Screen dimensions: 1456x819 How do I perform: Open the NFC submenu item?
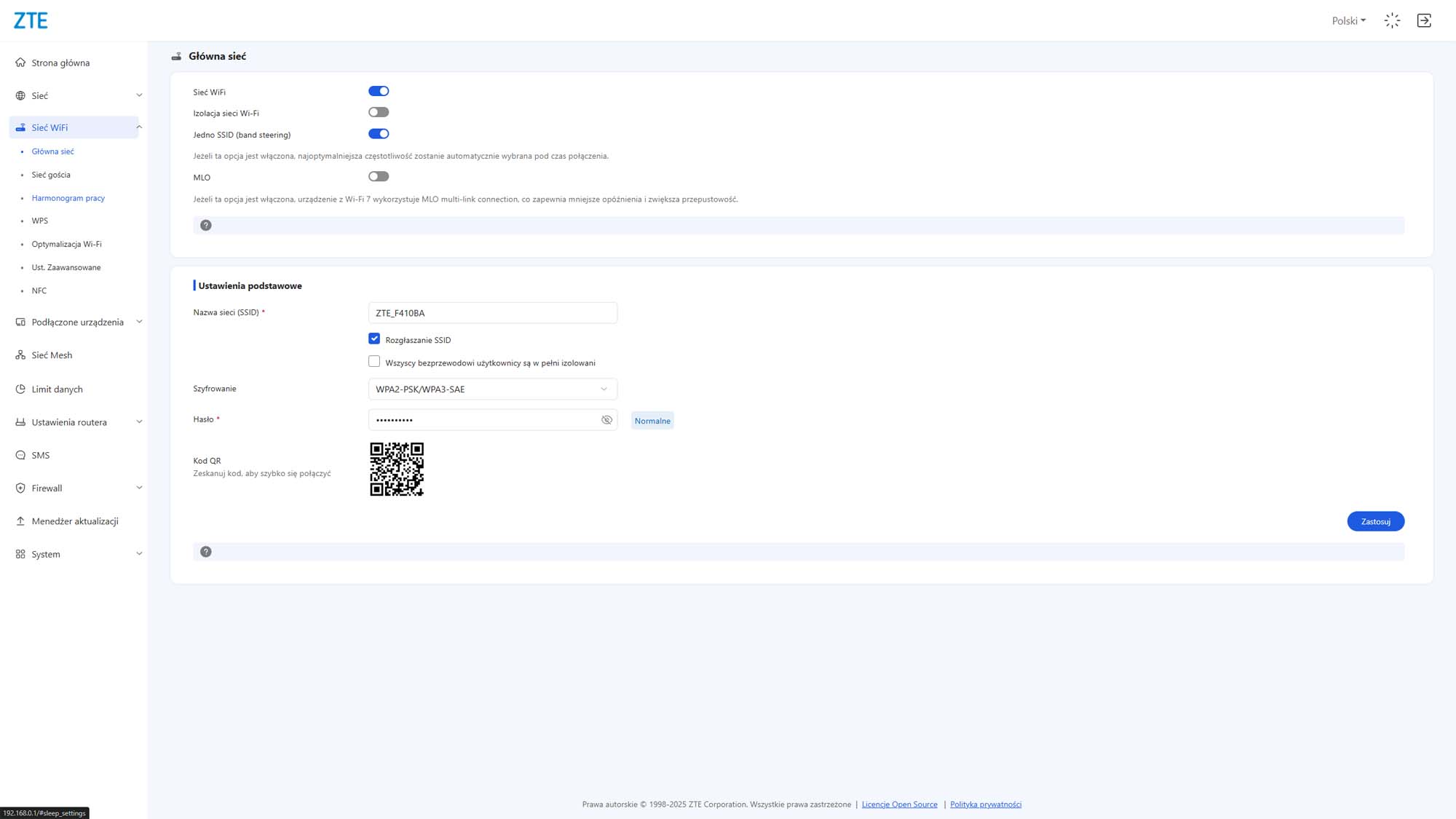coord(39,290)
